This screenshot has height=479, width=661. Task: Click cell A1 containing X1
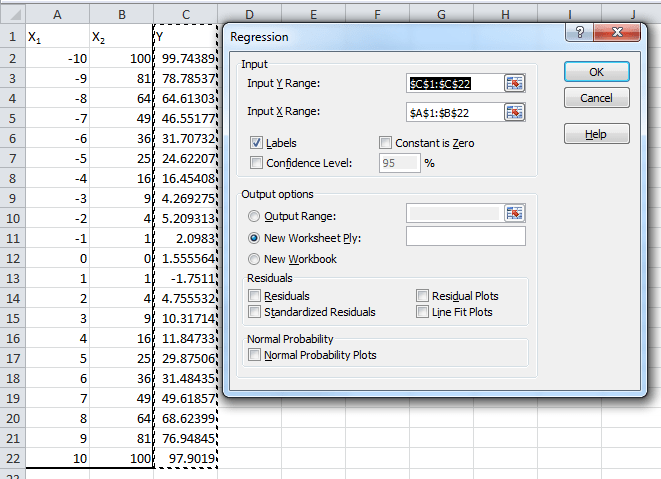pyautogui.click(x=57, y=37)
